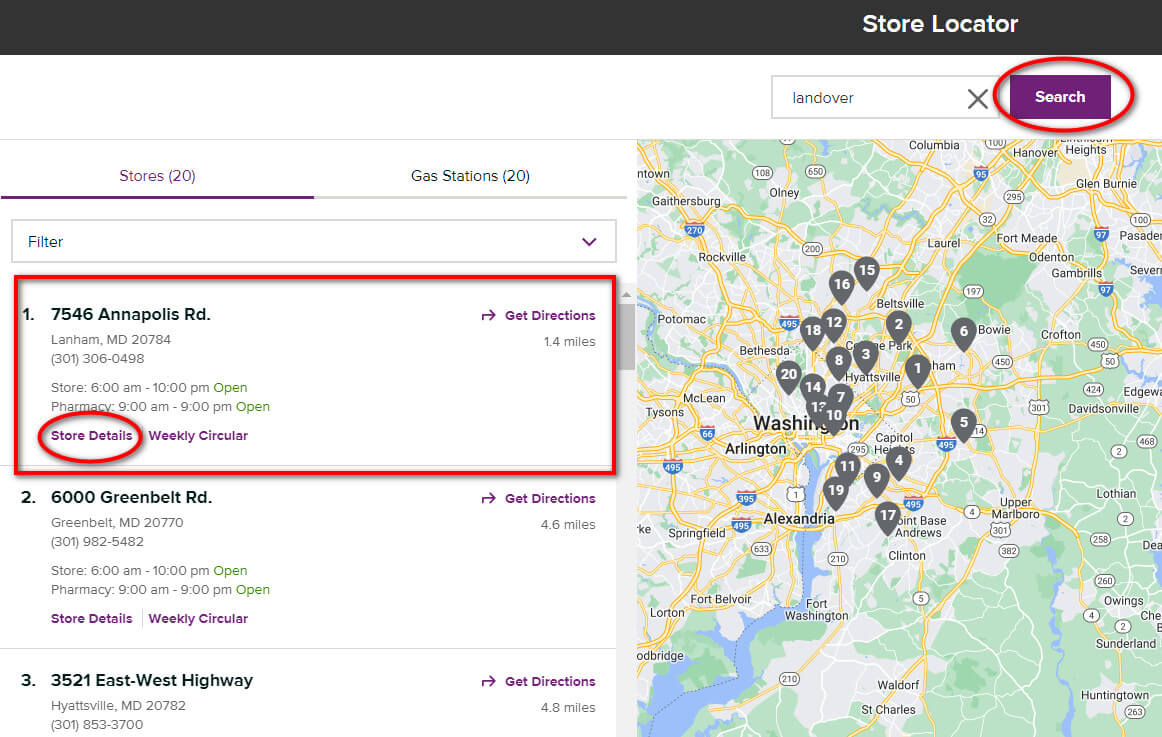Click the purple Search button
The width and height of the screenshot is (1162, 737).
[1060, 97]
